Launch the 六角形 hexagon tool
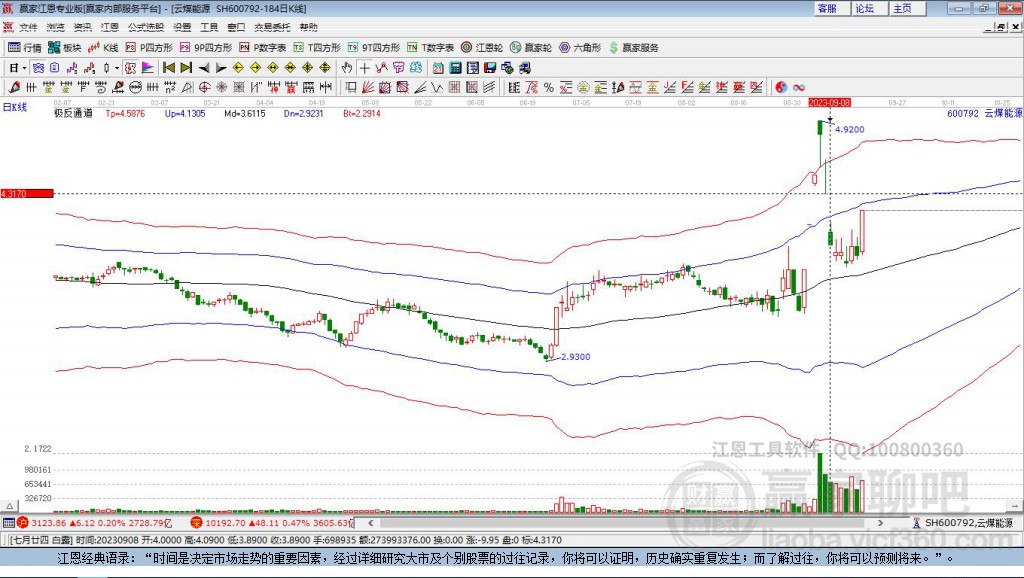This screenshot has width=1024, height=578. pyautogui.click(x=580, y=47)
